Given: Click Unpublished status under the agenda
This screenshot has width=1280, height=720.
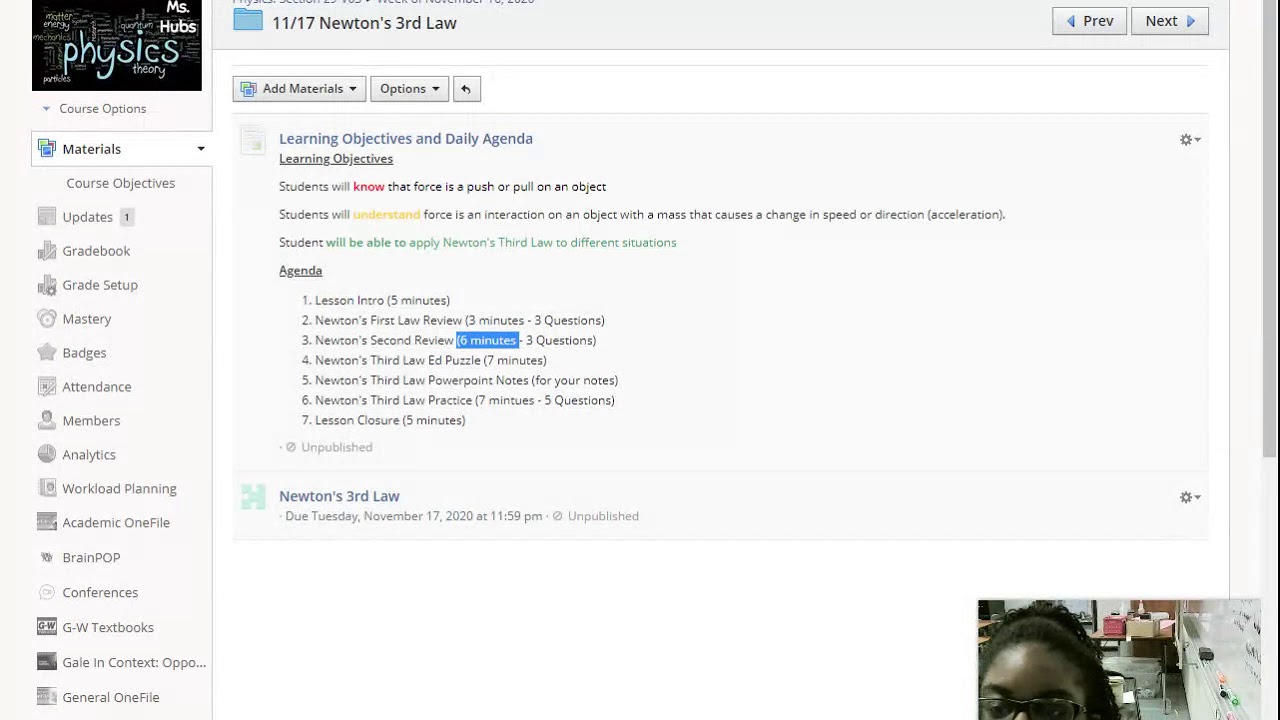Looking at the screenshot, I should pyautogui.click(x=329, y=448).
